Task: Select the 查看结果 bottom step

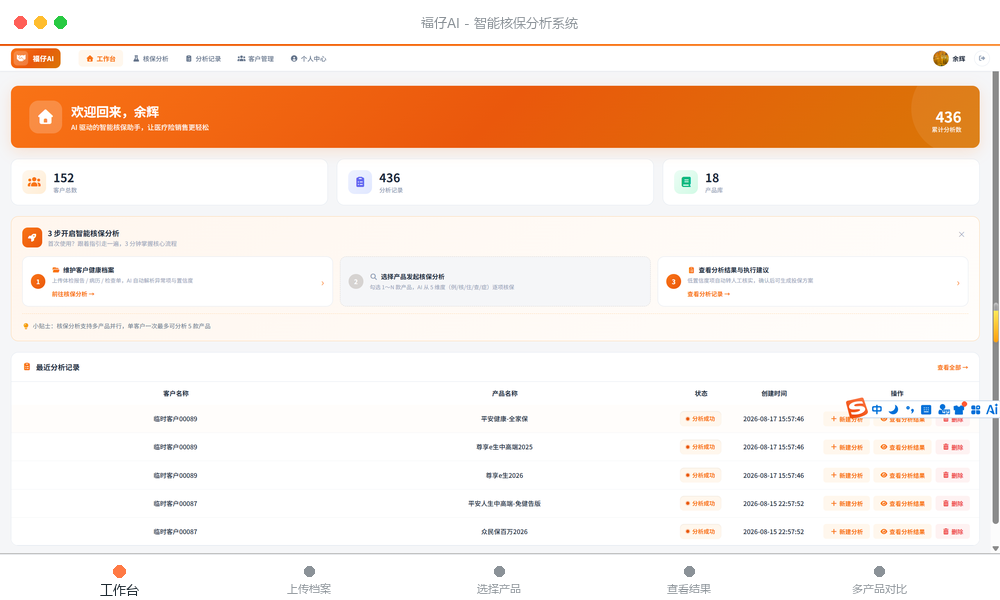Action: (x=689, y=580)
